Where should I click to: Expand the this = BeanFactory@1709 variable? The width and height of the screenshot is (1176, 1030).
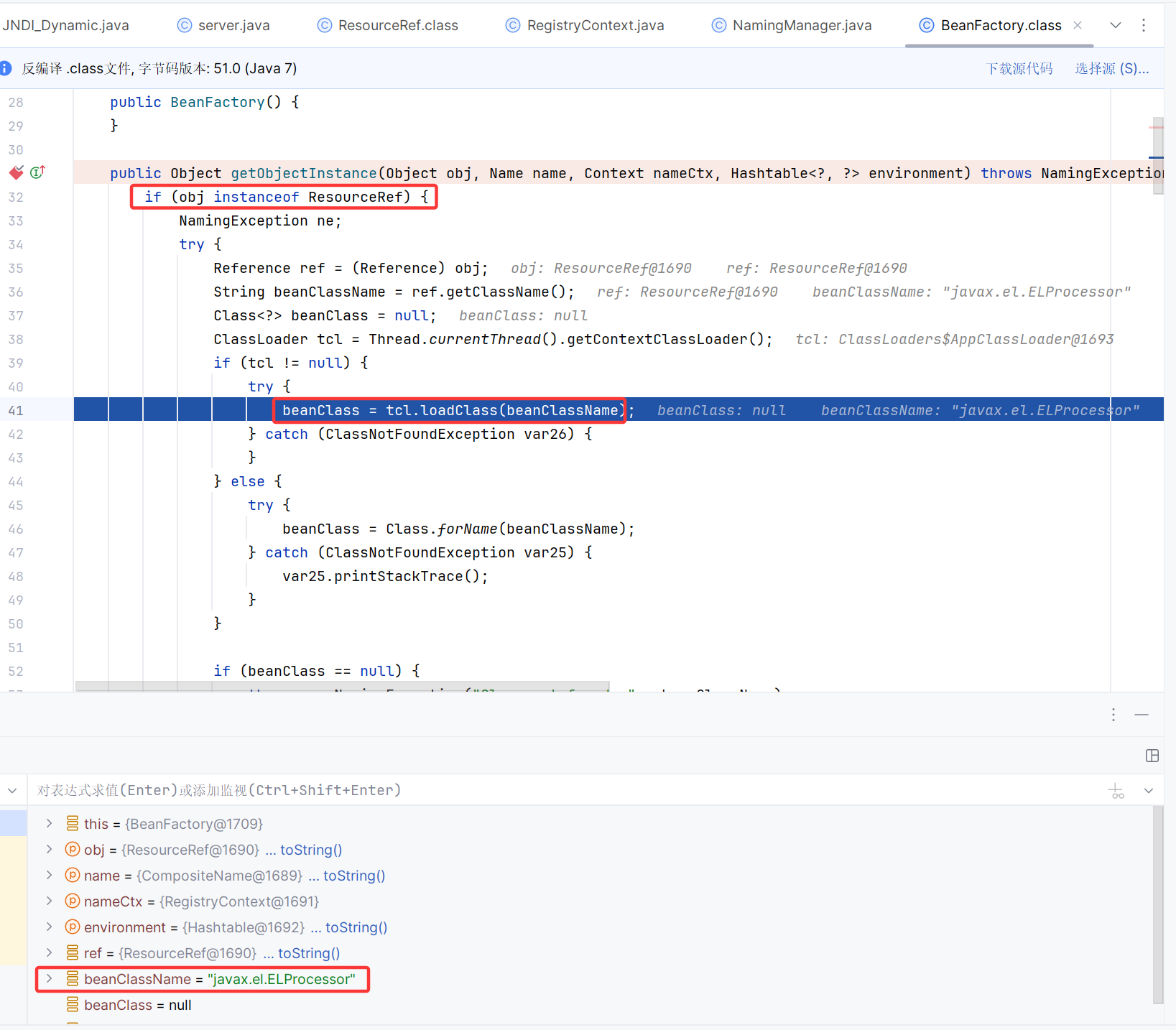48,823
